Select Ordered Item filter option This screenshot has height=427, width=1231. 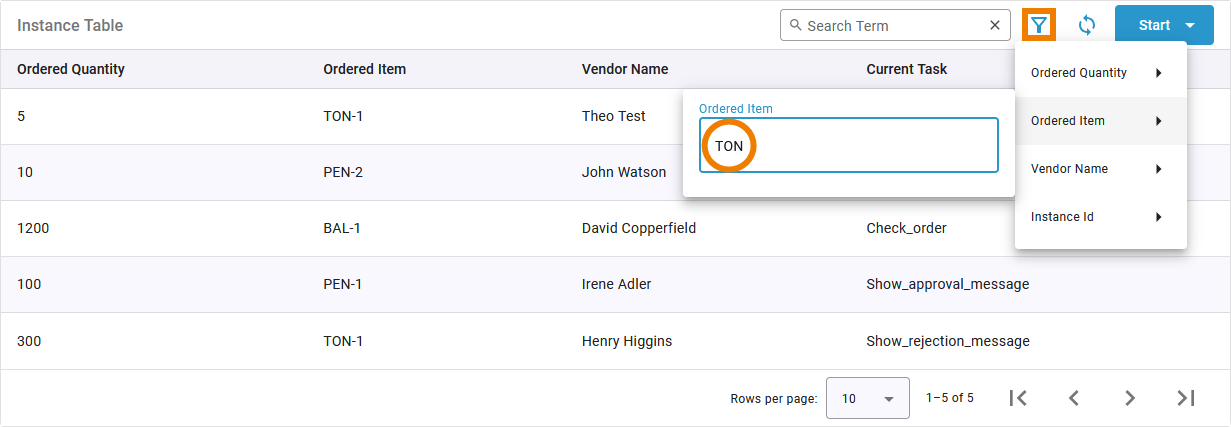coord(1100,121)
